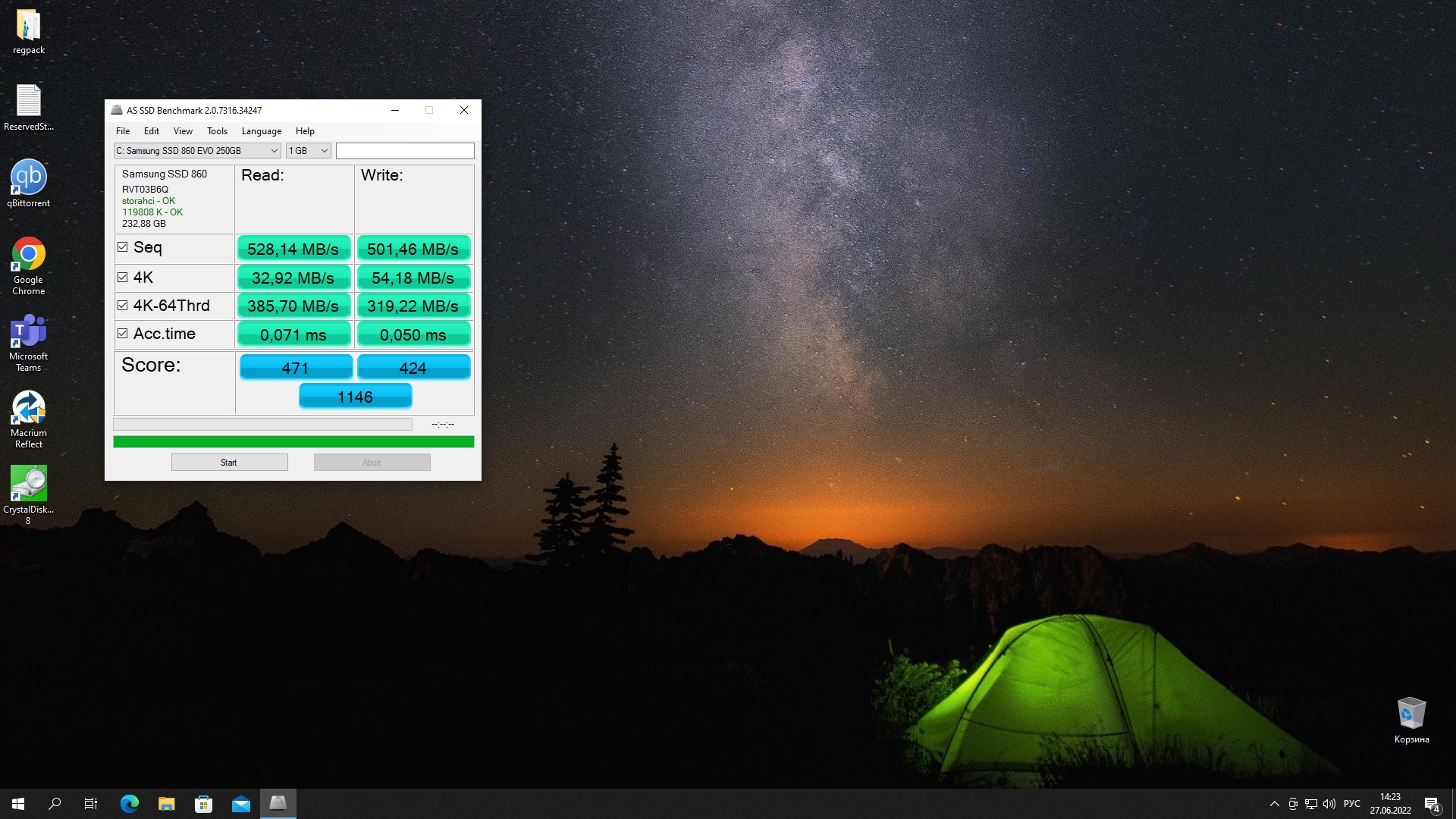1456x819 pixels.
Task: Click the green progress bar
Action: pyautogui.click(x=293, y=441)
